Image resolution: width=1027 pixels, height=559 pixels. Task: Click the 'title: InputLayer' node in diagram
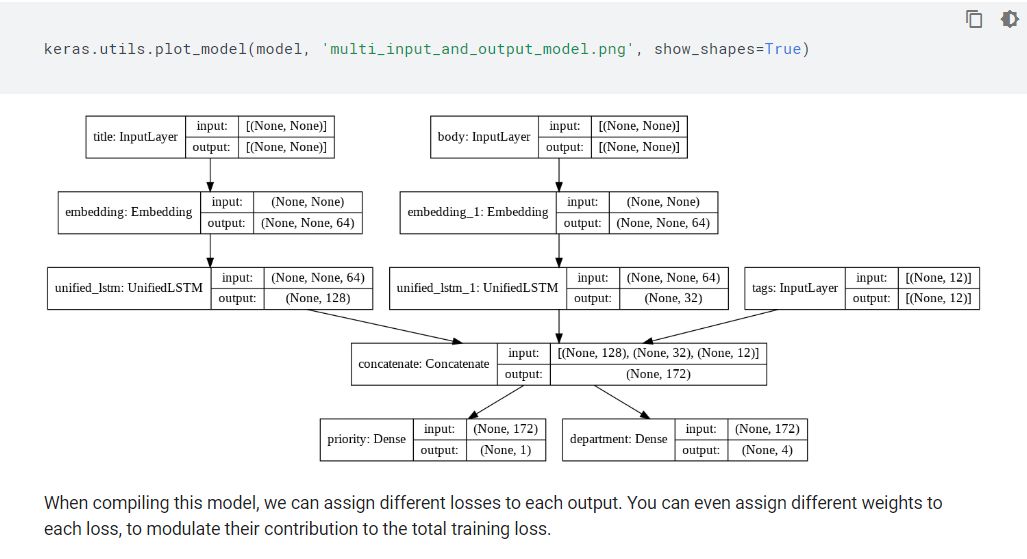point(136,137)
